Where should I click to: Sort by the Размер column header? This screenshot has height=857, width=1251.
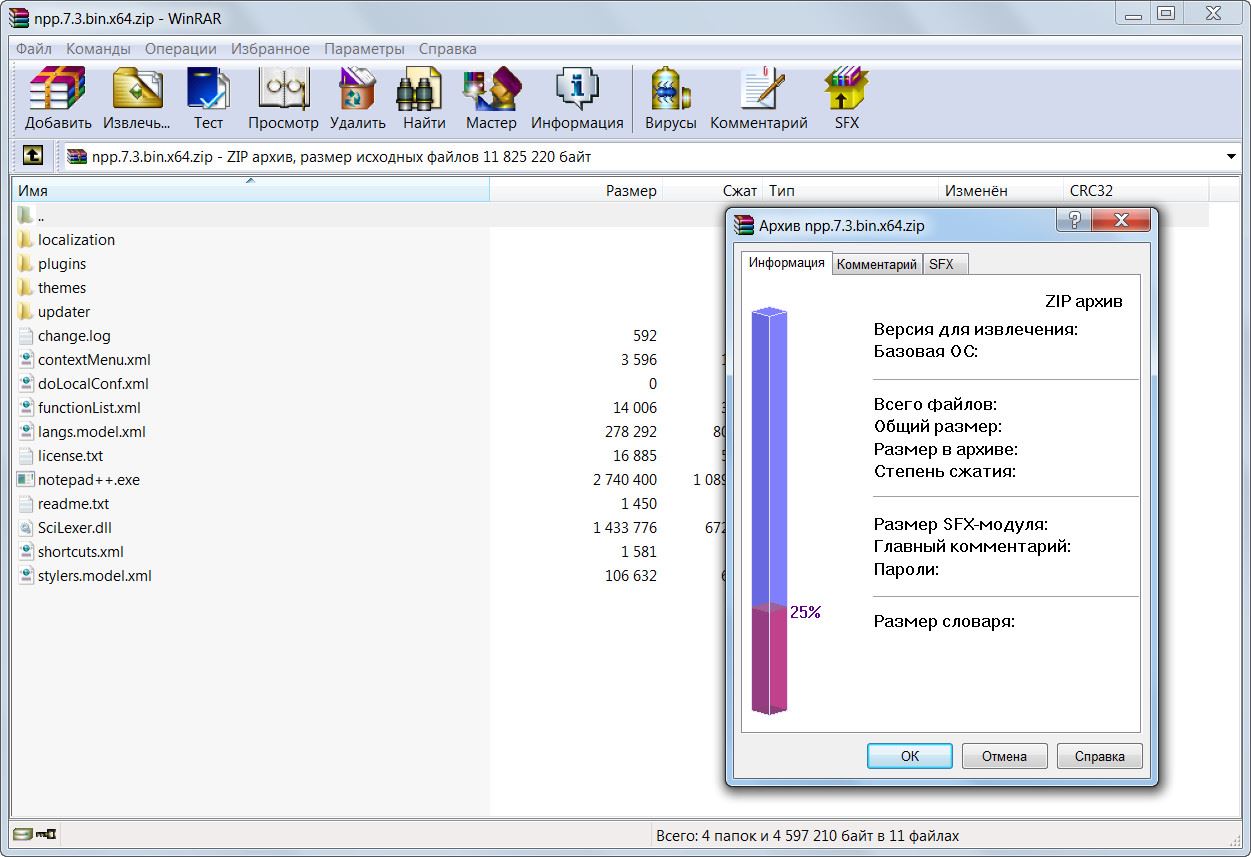click(x=576, y=190)
